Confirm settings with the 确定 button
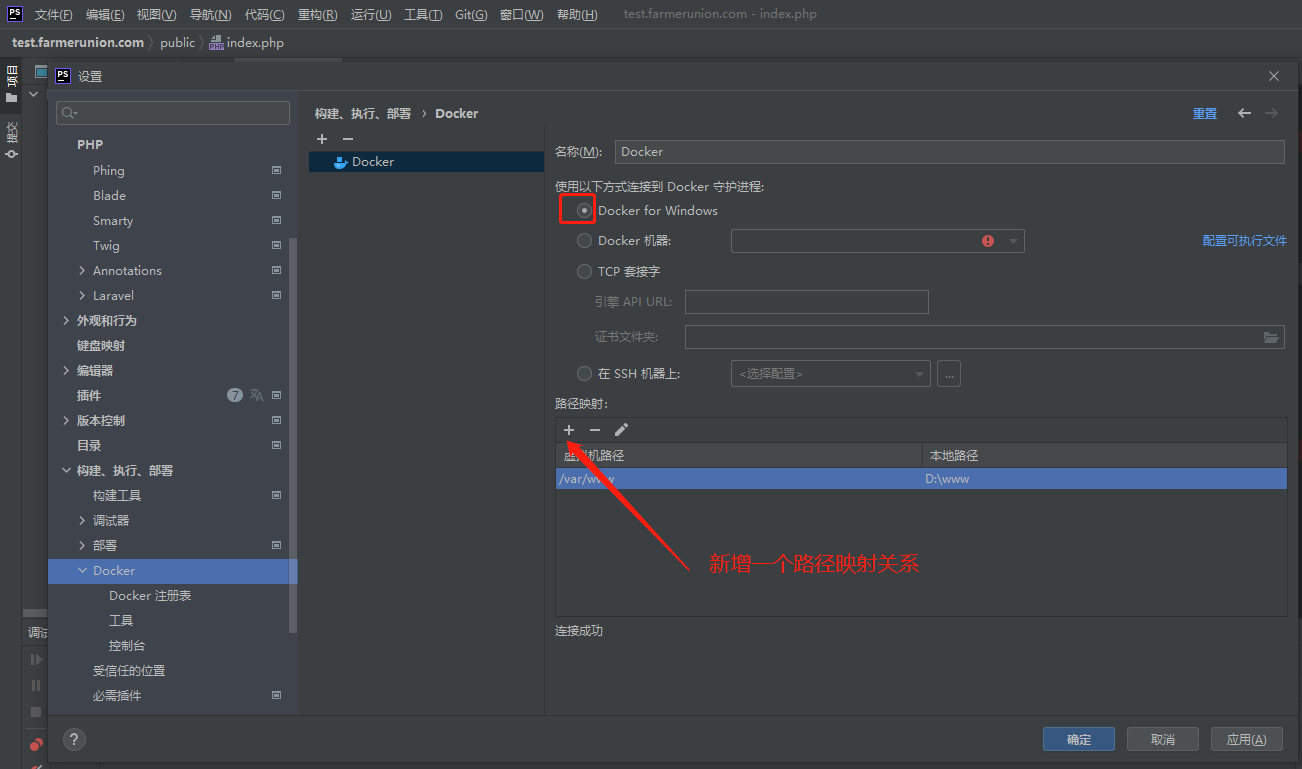1302x769 pixels. click(x=1079, y=740)
